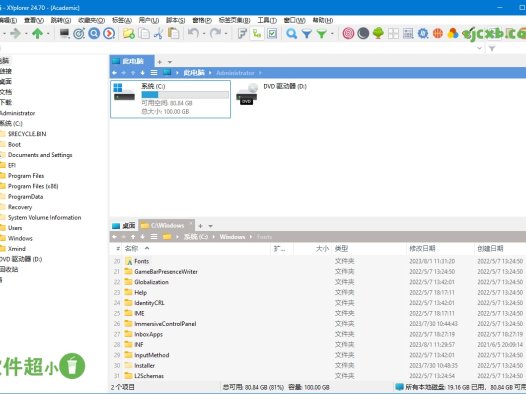Click the F-shaped icon in toolbar

(242, 33)
